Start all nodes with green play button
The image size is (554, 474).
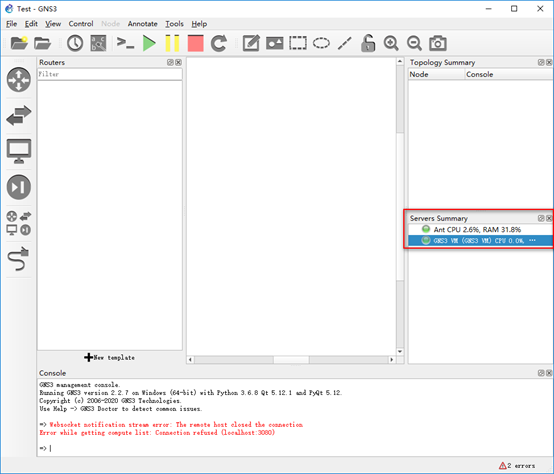pyautogui.click(x=149, y=43)
